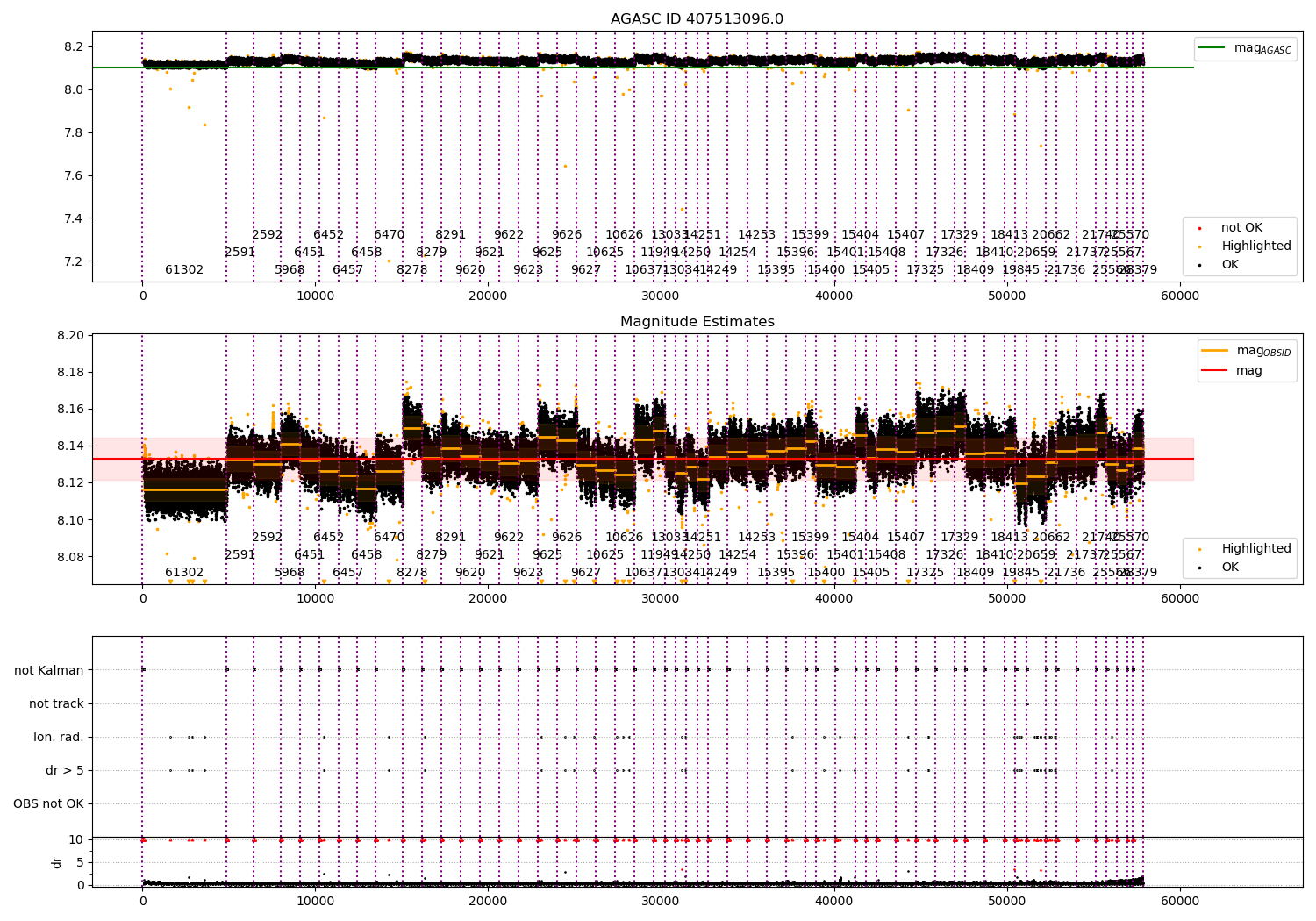1316x921 pixels.
Task: Click the '10' tick on dr axis
Action: (76, 840)
